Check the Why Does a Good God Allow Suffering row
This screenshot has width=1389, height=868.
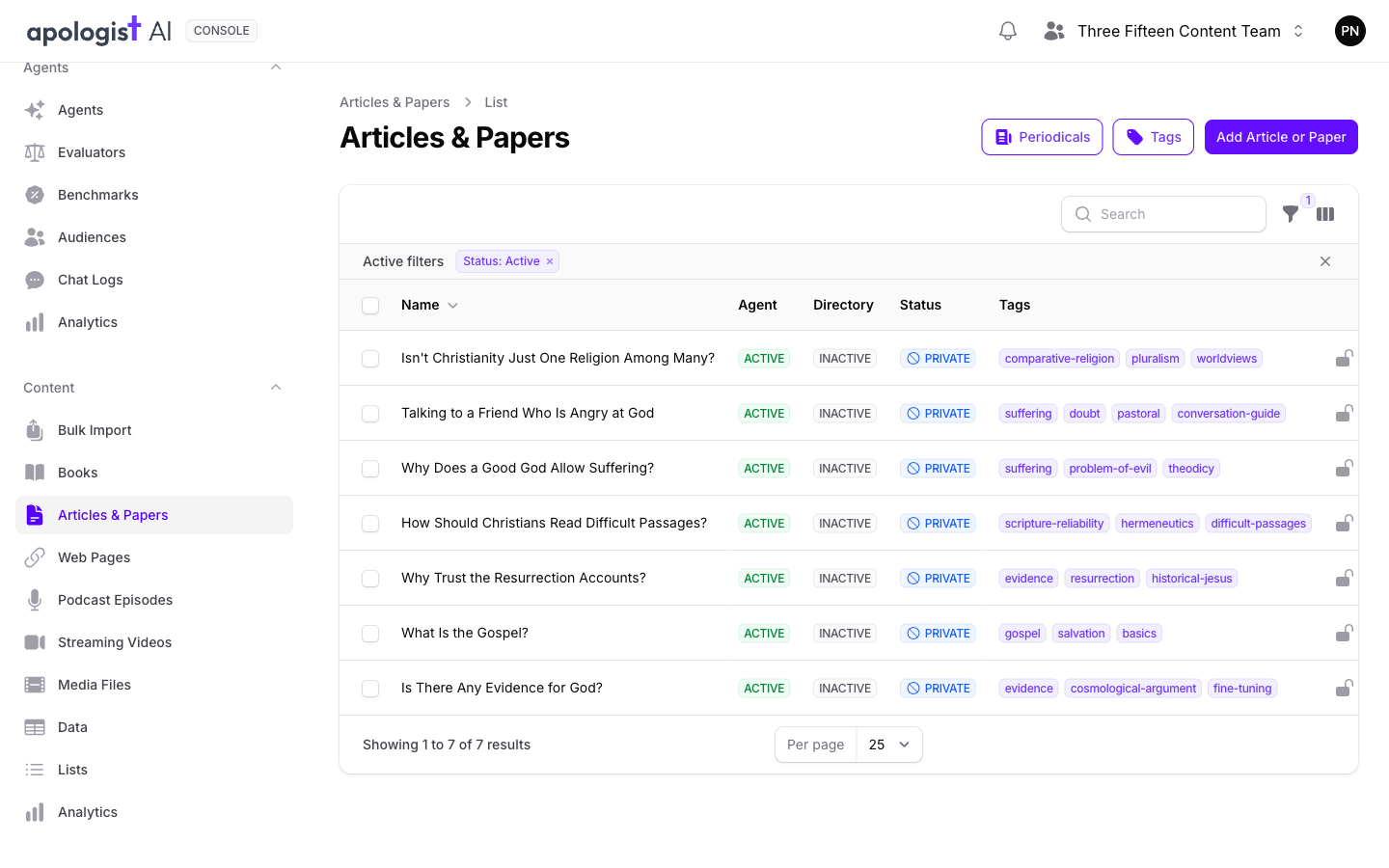370,469
